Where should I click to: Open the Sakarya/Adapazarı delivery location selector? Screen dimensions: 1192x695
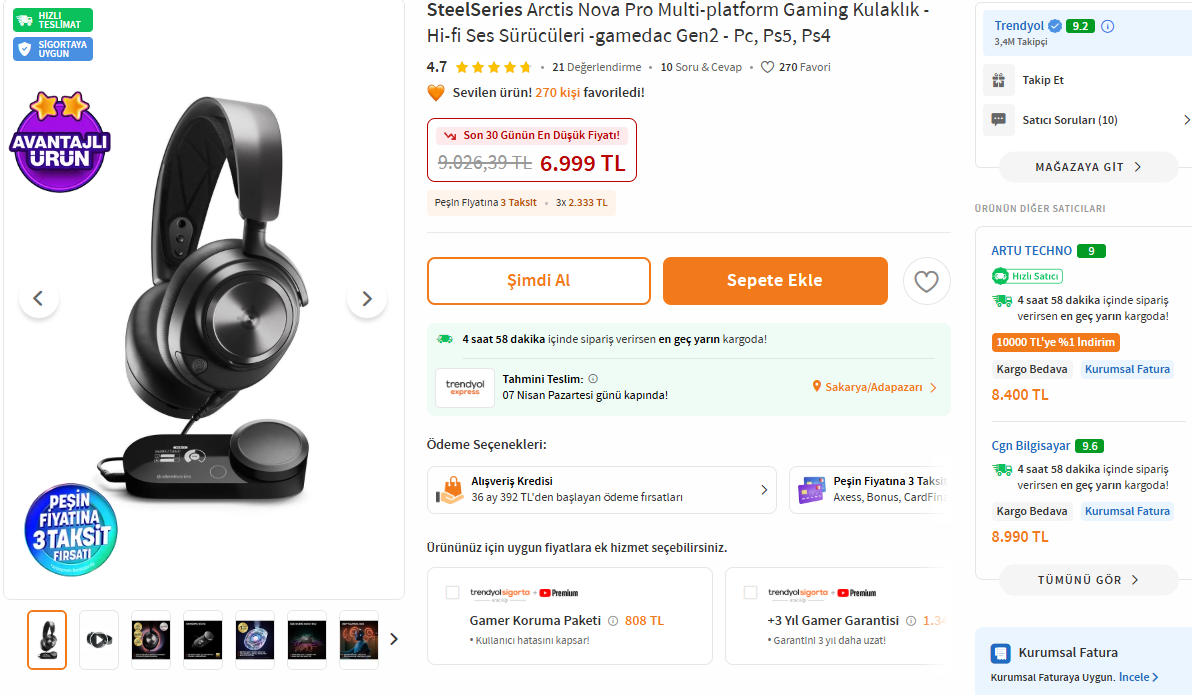(x=875, y=387)
